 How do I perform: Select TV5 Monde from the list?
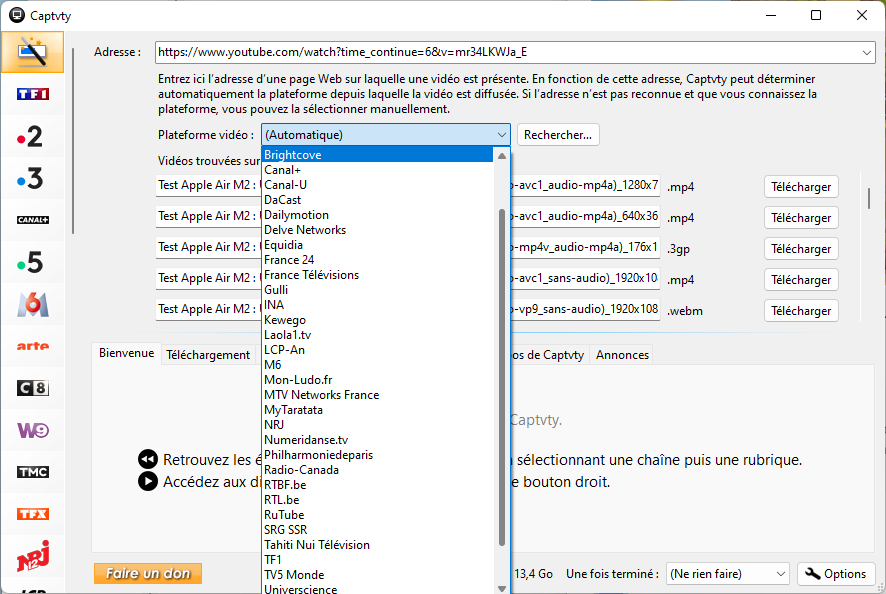pos(377,575)
